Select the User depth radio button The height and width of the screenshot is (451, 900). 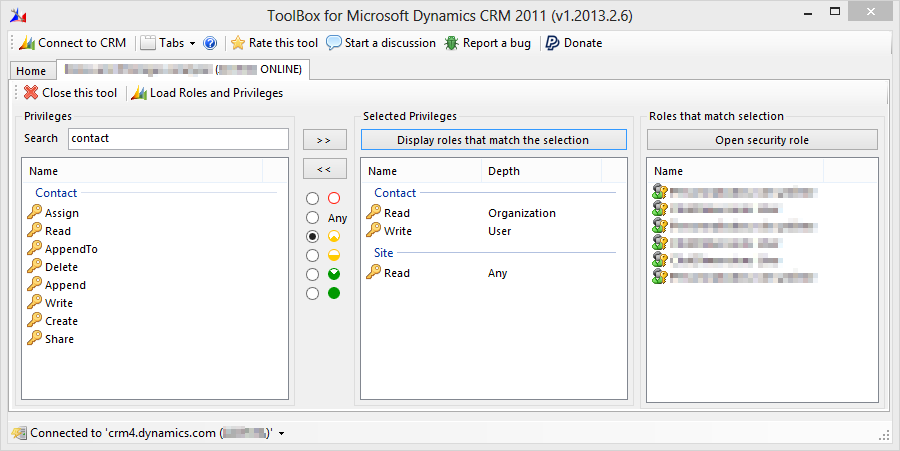(312, 236)
